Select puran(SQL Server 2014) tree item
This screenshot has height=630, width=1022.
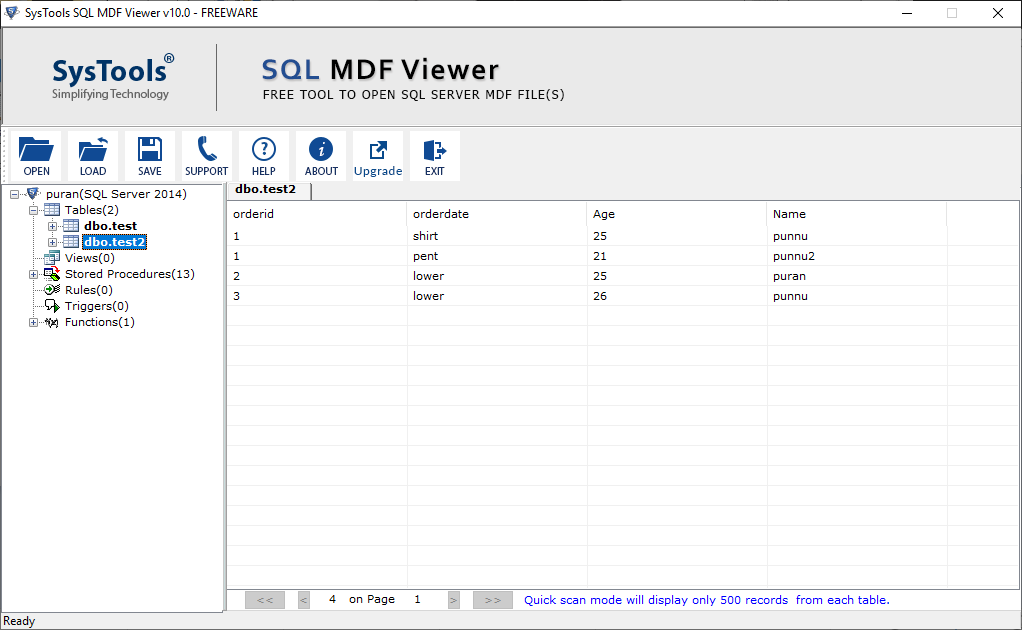coord(116,193)
